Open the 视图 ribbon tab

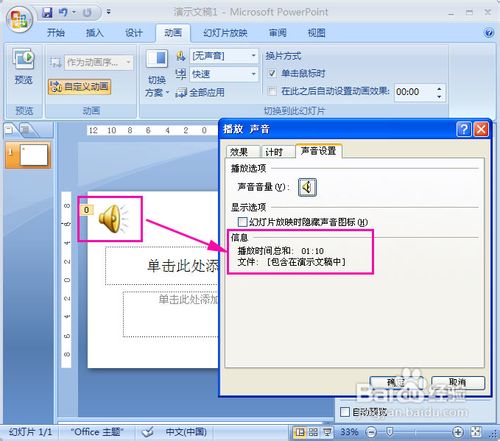316,33
